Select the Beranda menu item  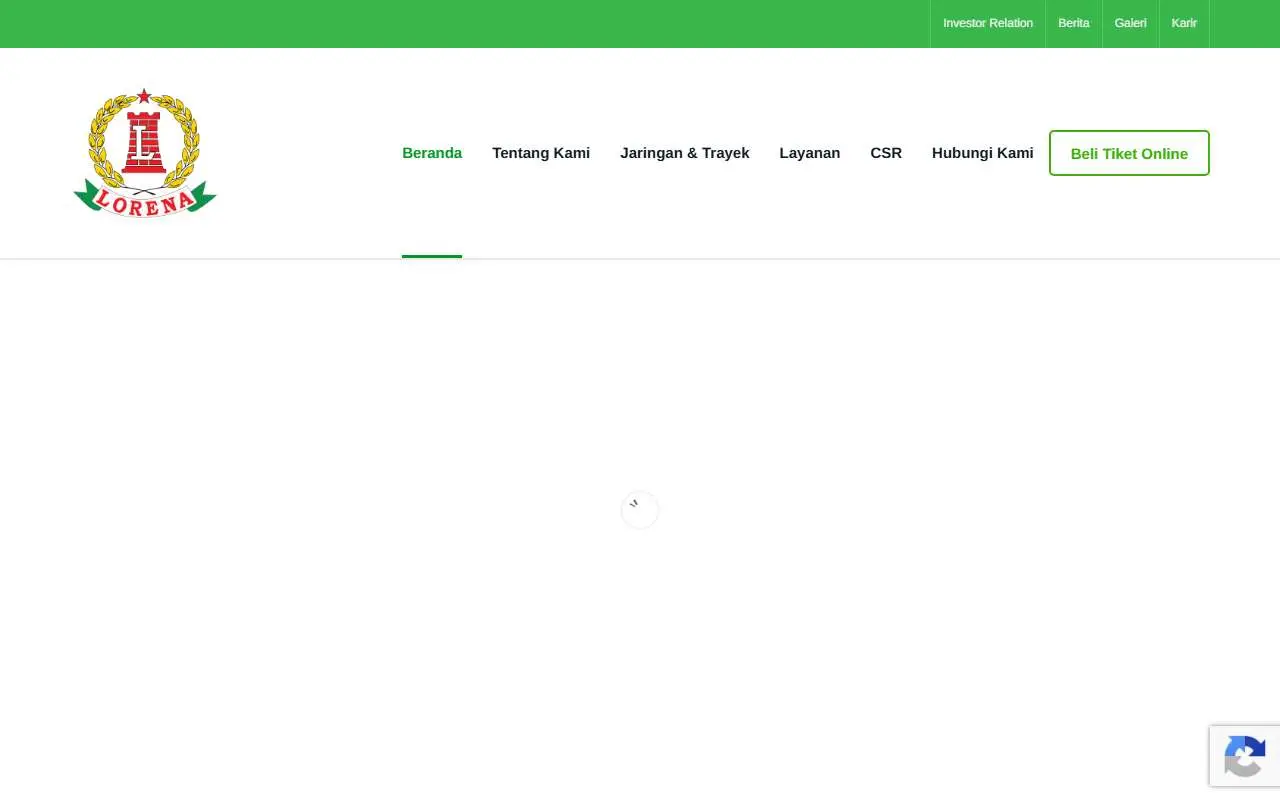pyautogui.click(x=432, y=153)
